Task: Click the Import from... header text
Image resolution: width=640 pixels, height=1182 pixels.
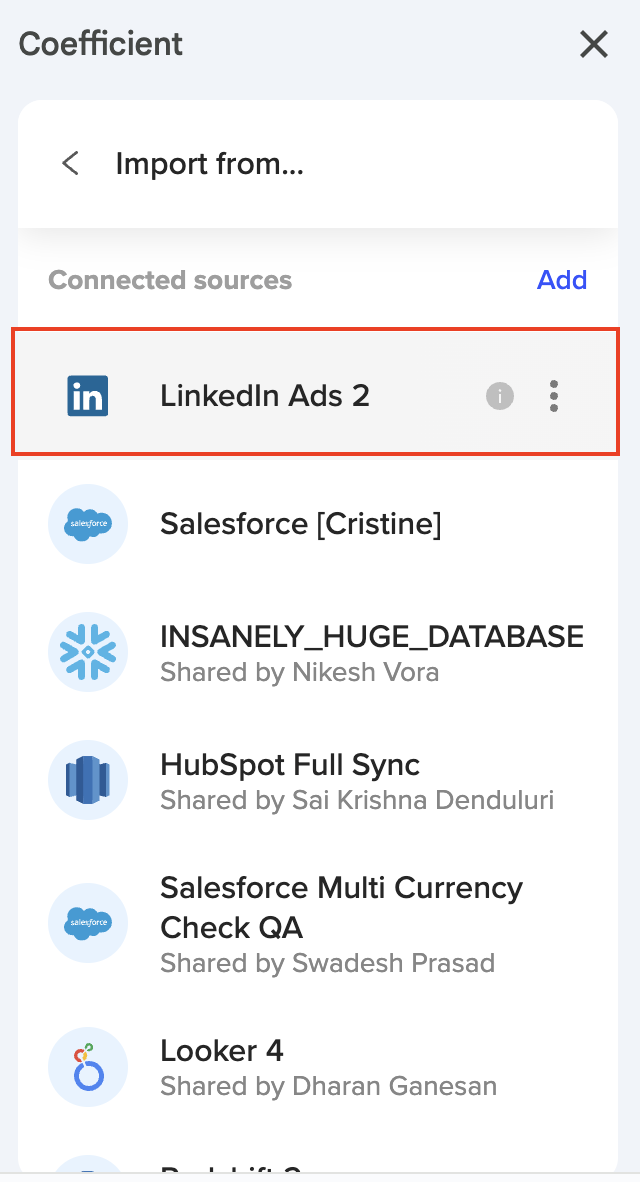Action: tap(209, 163)
